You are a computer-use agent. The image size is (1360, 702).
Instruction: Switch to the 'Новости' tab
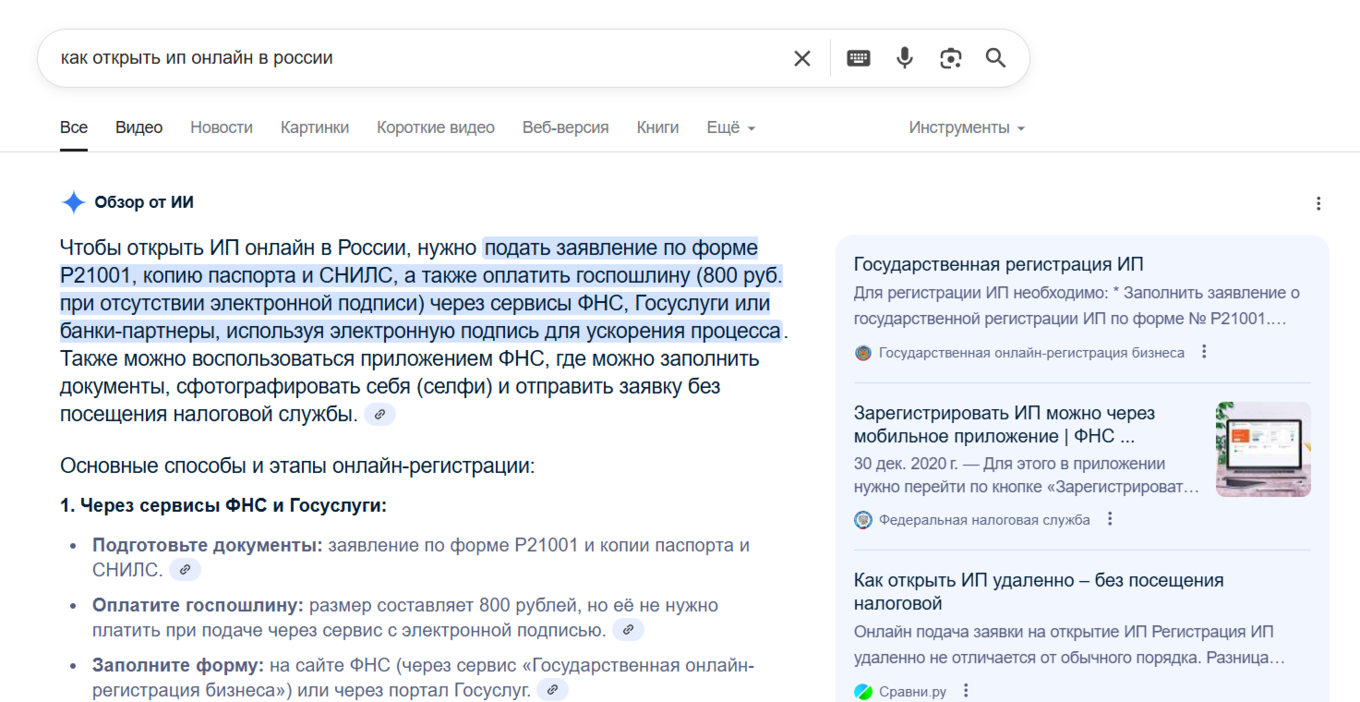(x=221, y=128)
